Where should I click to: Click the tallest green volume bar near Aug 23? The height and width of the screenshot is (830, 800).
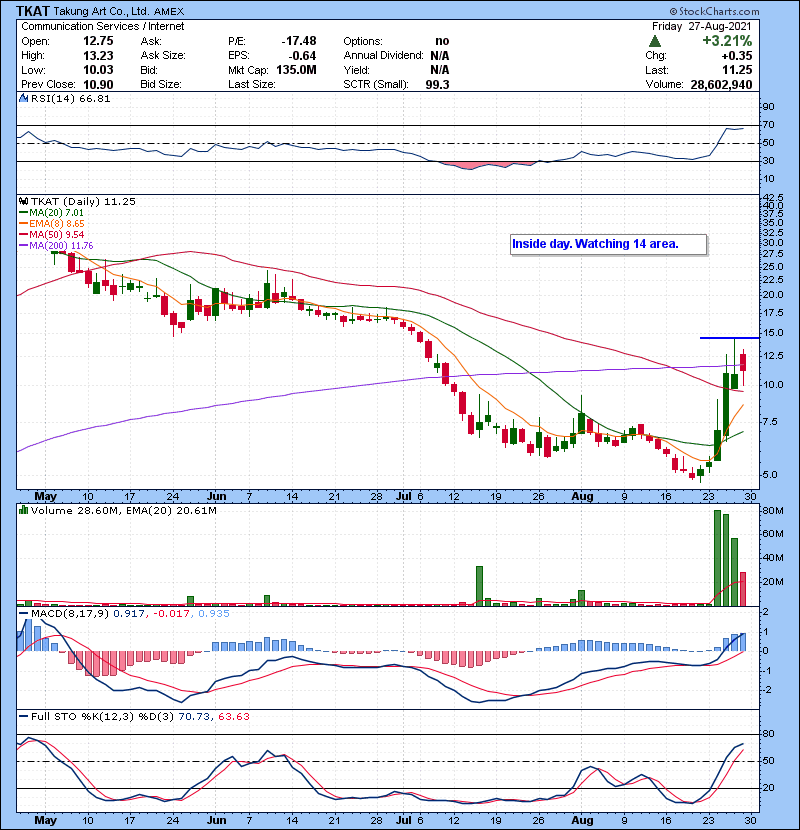pyautogui.click(x=717, y=558)
